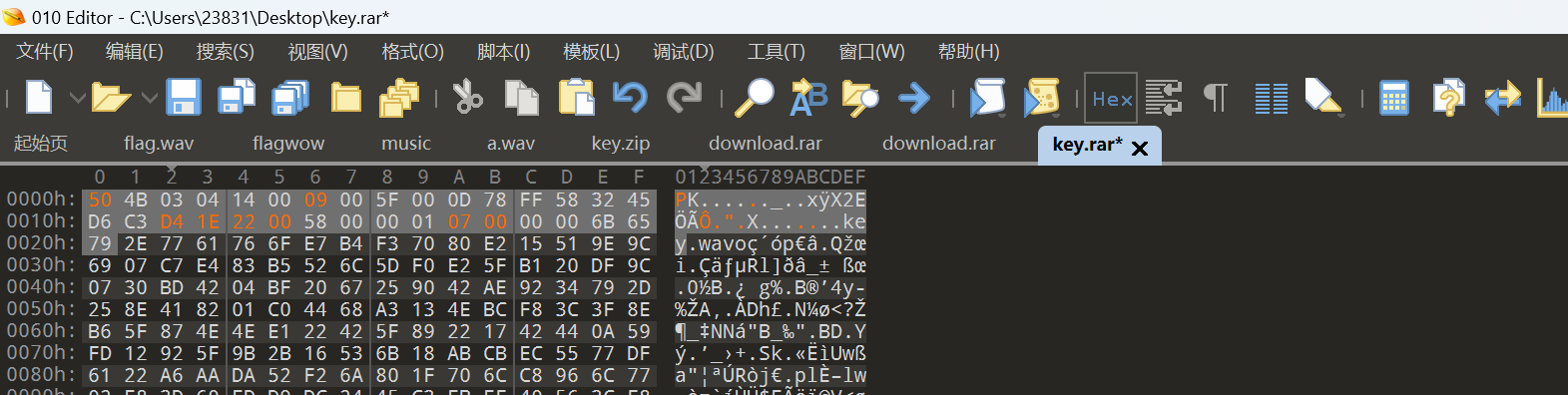This screenshot has width=1568, height=395.
Task: Select byte 79 in row 0020h
Action: [100, 243]
